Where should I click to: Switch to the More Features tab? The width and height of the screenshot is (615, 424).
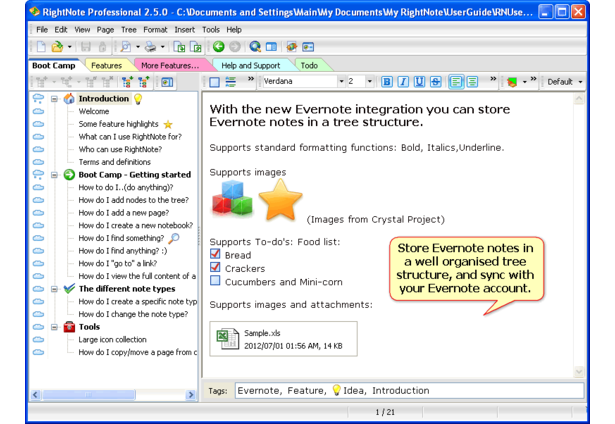pos(170,66)
